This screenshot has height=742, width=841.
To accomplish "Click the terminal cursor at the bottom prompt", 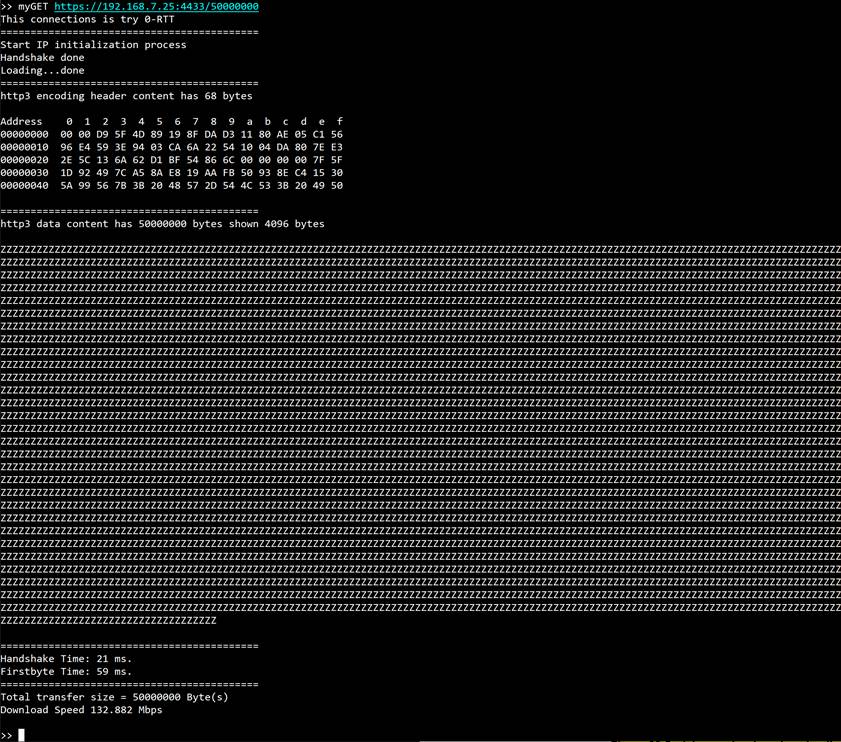I will pyautogui.click(x=21, y=735).
